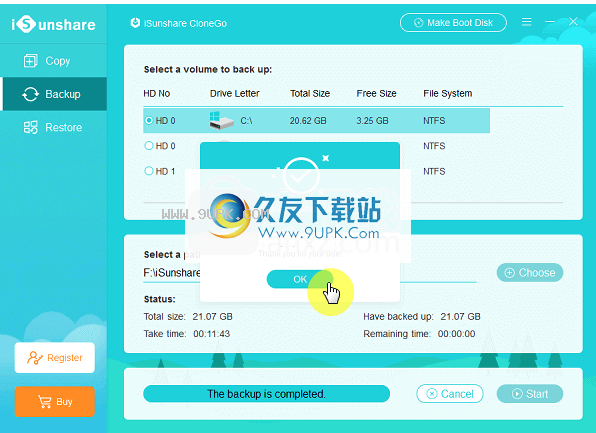
Task: Click the iSunshare logo
Action: 53,25
